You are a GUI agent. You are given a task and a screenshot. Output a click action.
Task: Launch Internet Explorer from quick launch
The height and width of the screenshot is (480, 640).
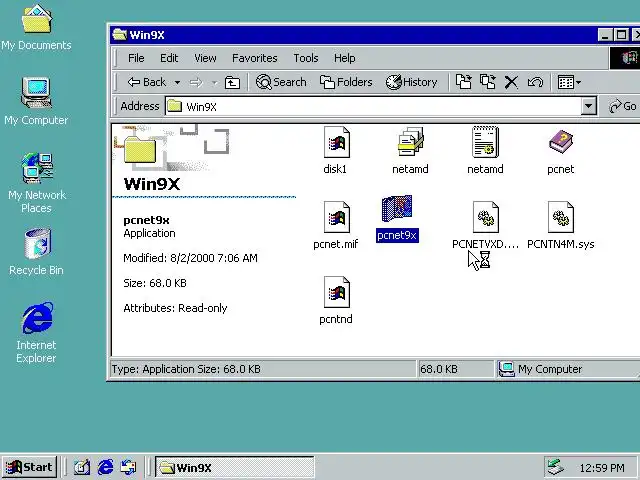105,467
